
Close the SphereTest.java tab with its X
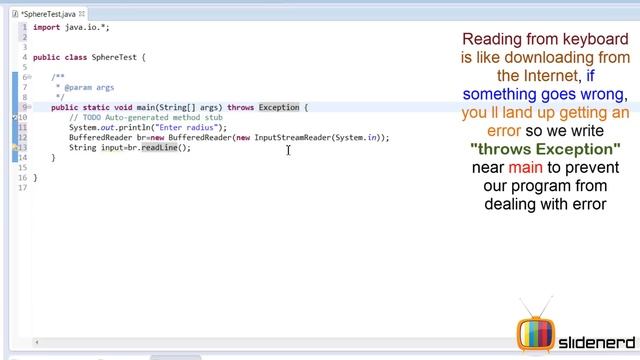(x=82, y=13)
